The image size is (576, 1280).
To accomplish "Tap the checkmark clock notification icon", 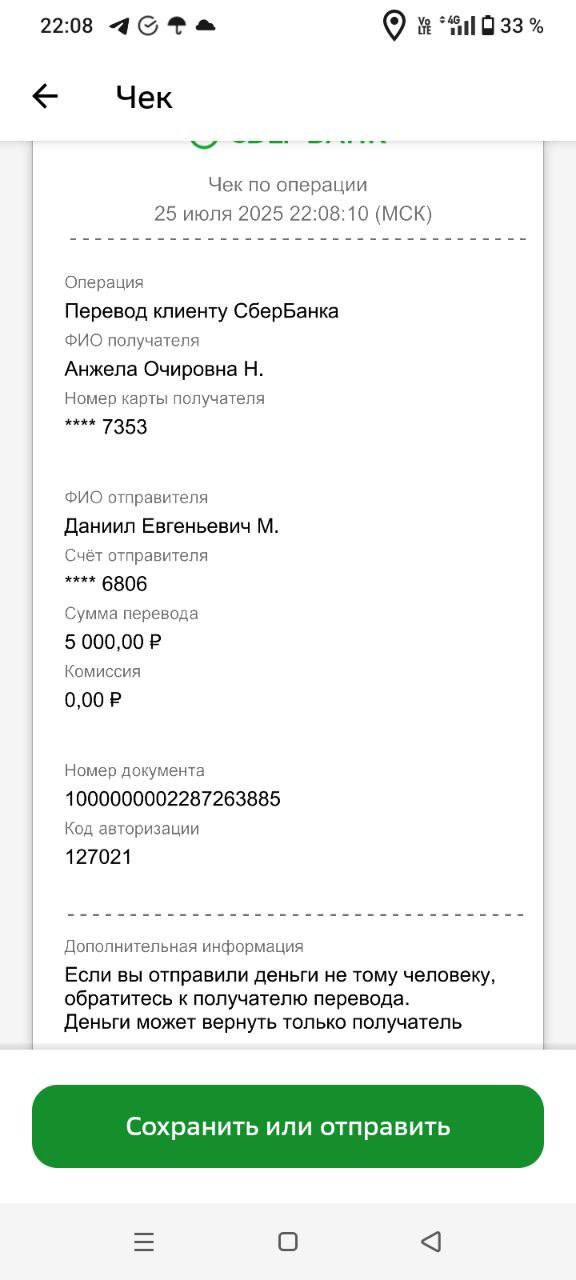I will pyautogui.click(x=148, y=26).
